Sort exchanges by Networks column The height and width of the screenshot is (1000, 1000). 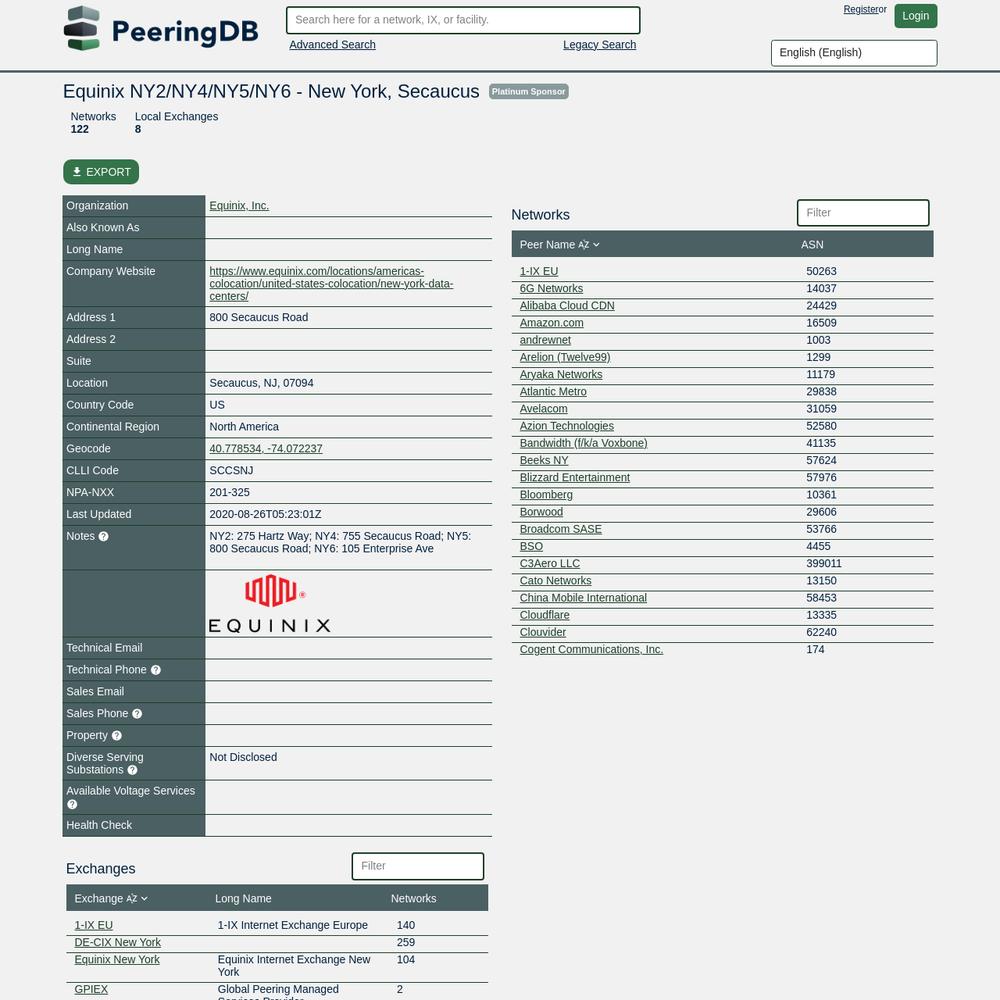pyautogui.click(x=413, y=899)
